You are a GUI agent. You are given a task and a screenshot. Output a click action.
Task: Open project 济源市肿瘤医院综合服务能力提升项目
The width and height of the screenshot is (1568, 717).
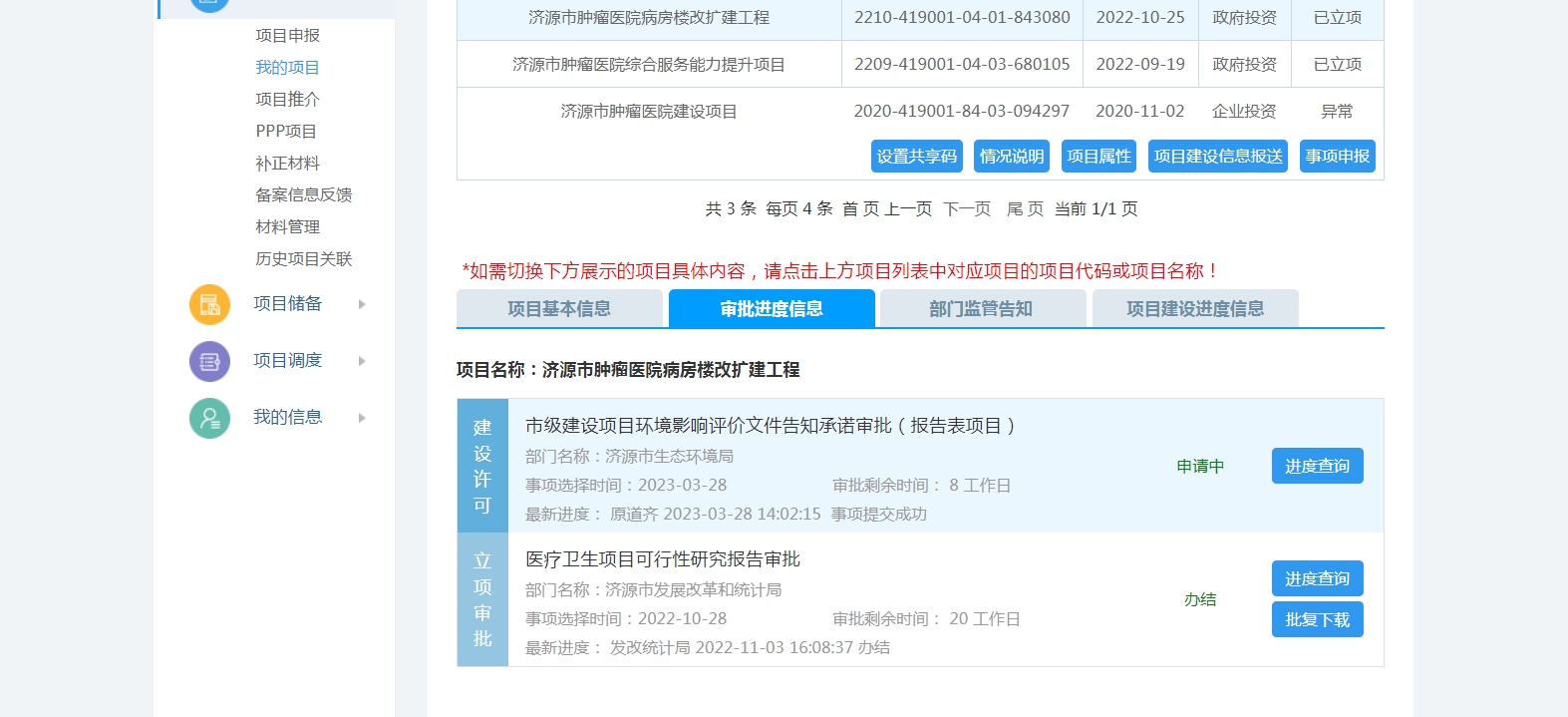click(x=649, y=65)
